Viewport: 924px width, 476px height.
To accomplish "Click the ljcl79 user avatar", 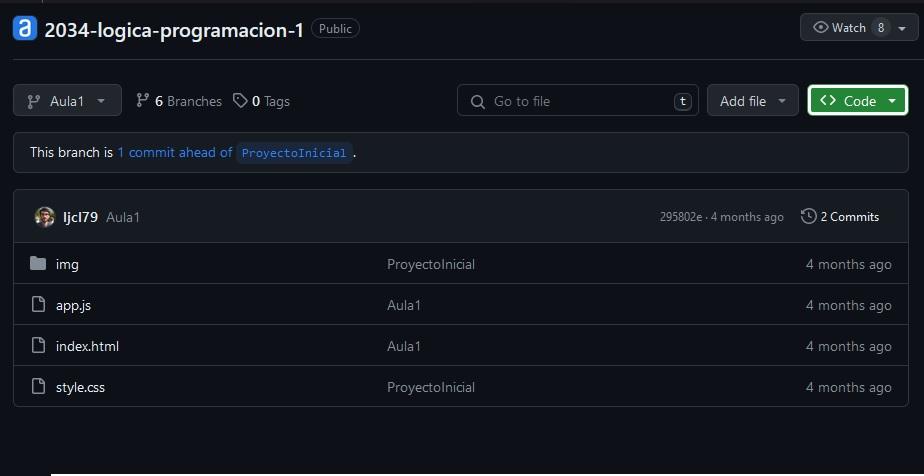I will coord(44,217).
